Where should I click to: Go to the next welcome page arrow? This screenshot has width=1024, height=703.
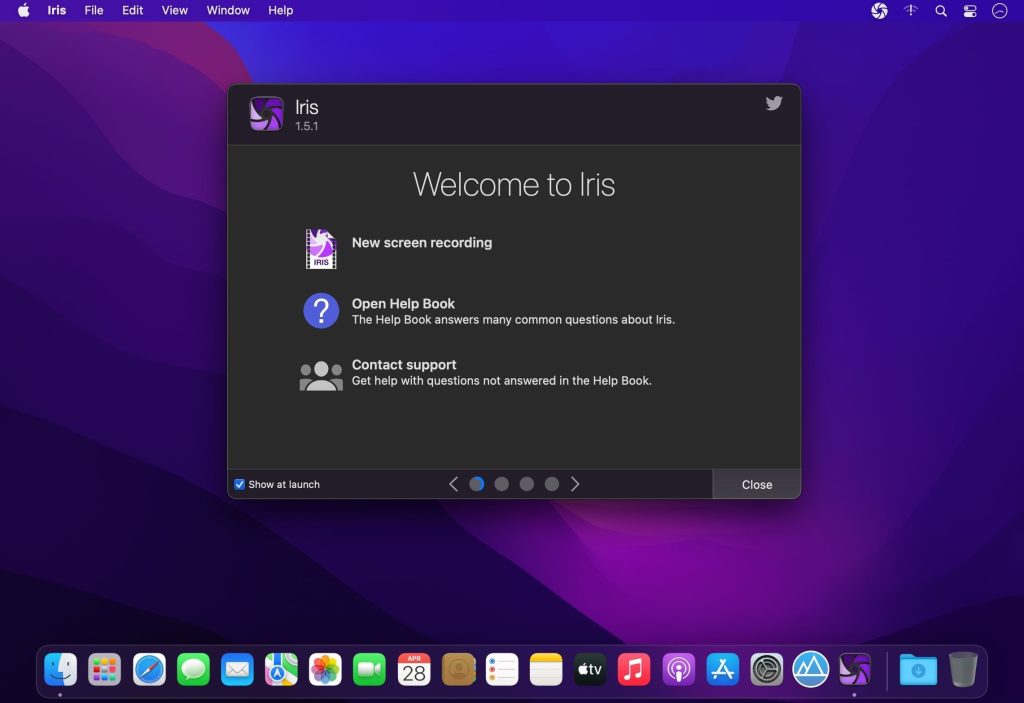pos(575,484)
